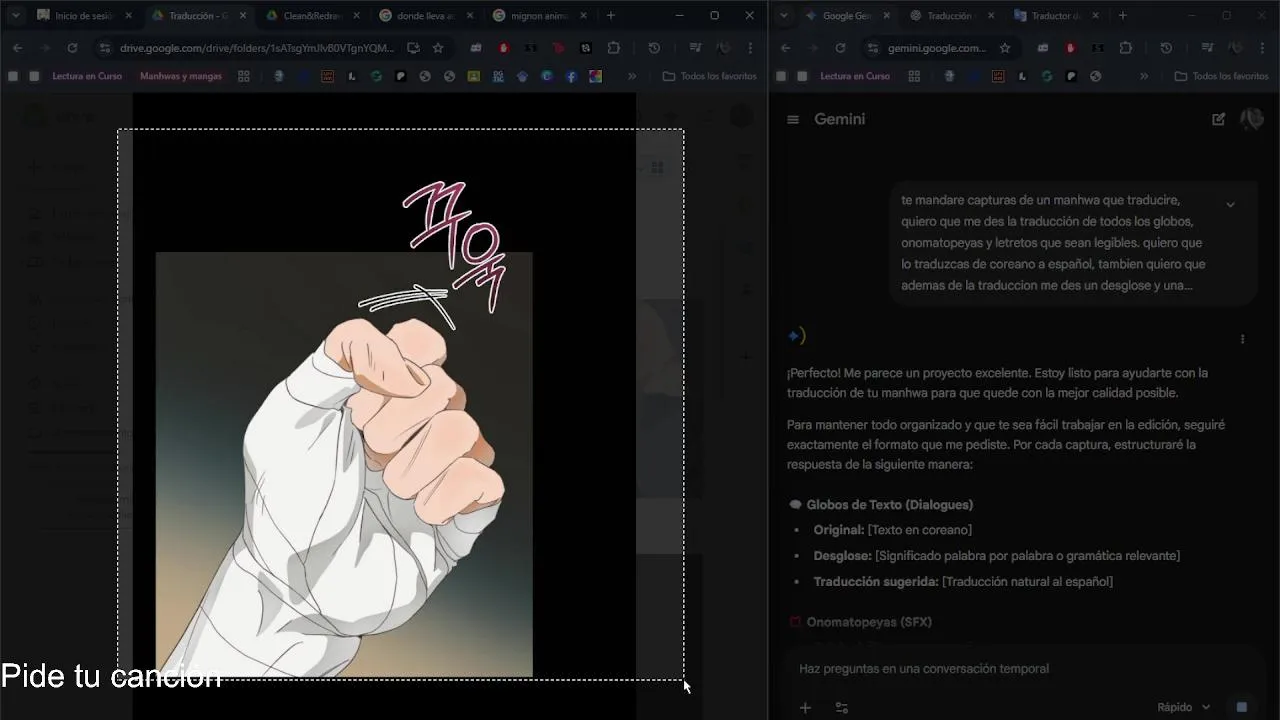Open the media control icon in the left window

click(696, 48)
